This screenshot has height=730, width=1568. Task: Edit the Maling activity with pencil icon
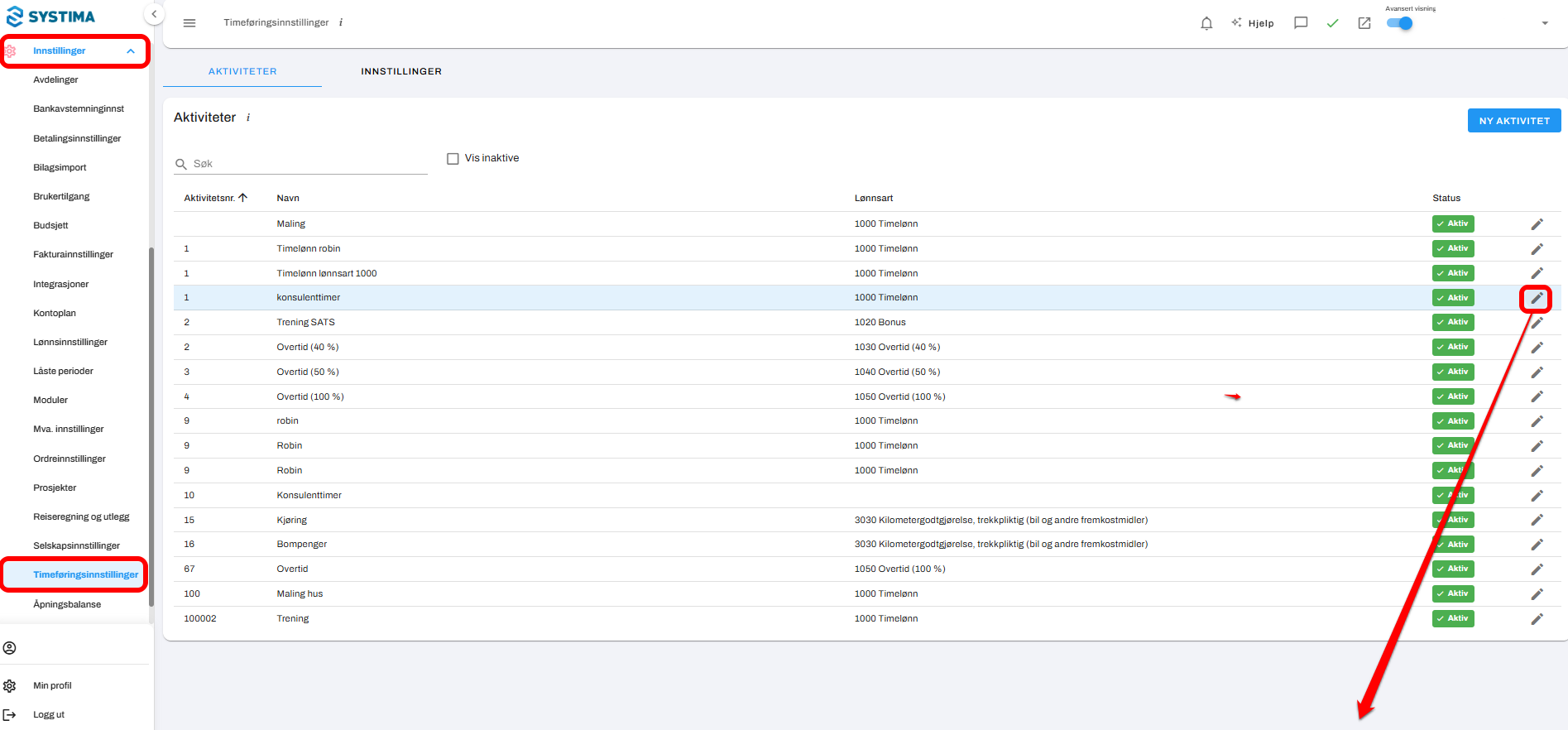click(x=1537, y=224)
